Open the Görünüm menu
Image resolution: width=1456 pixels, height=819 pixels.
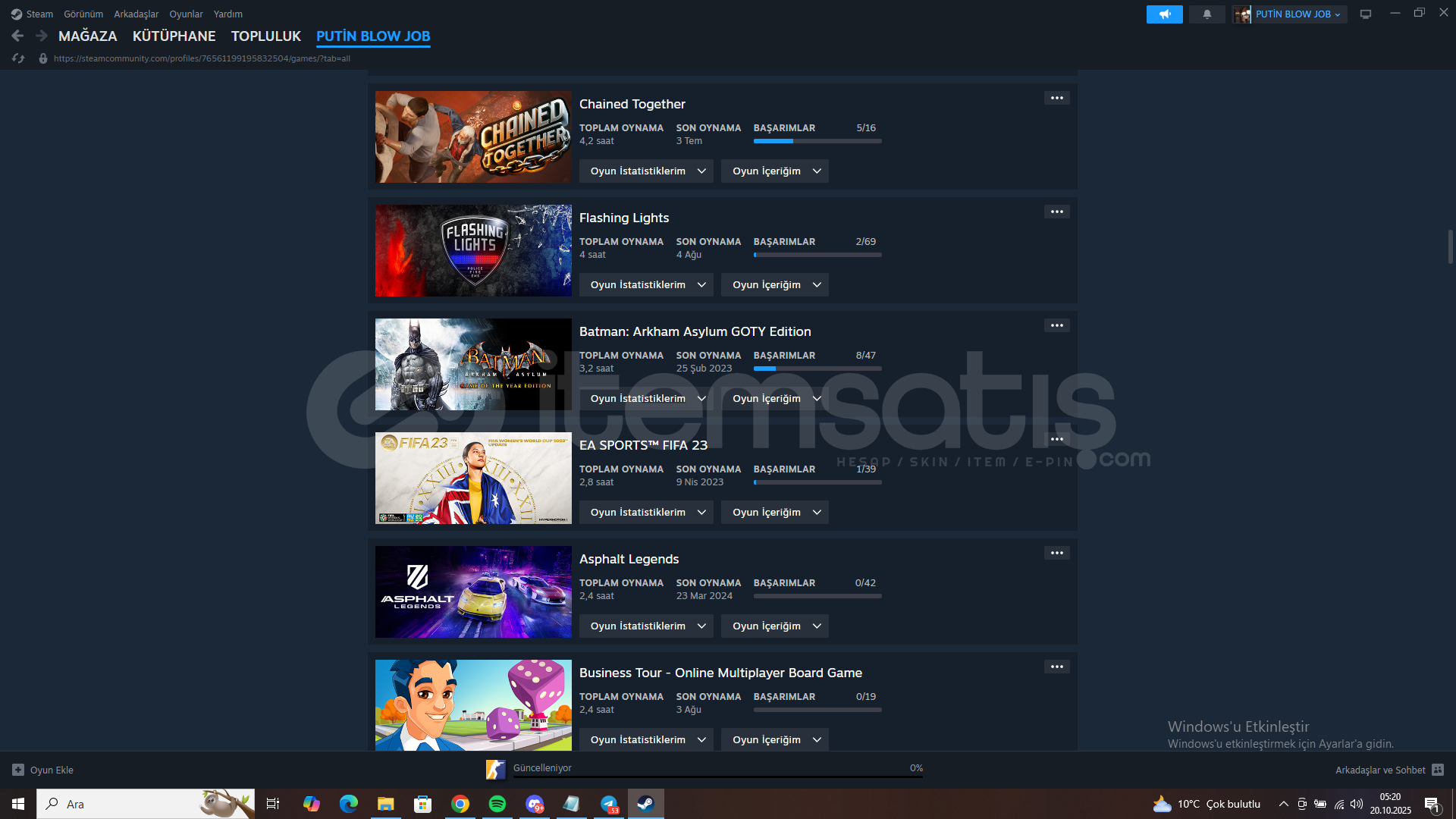83,14
